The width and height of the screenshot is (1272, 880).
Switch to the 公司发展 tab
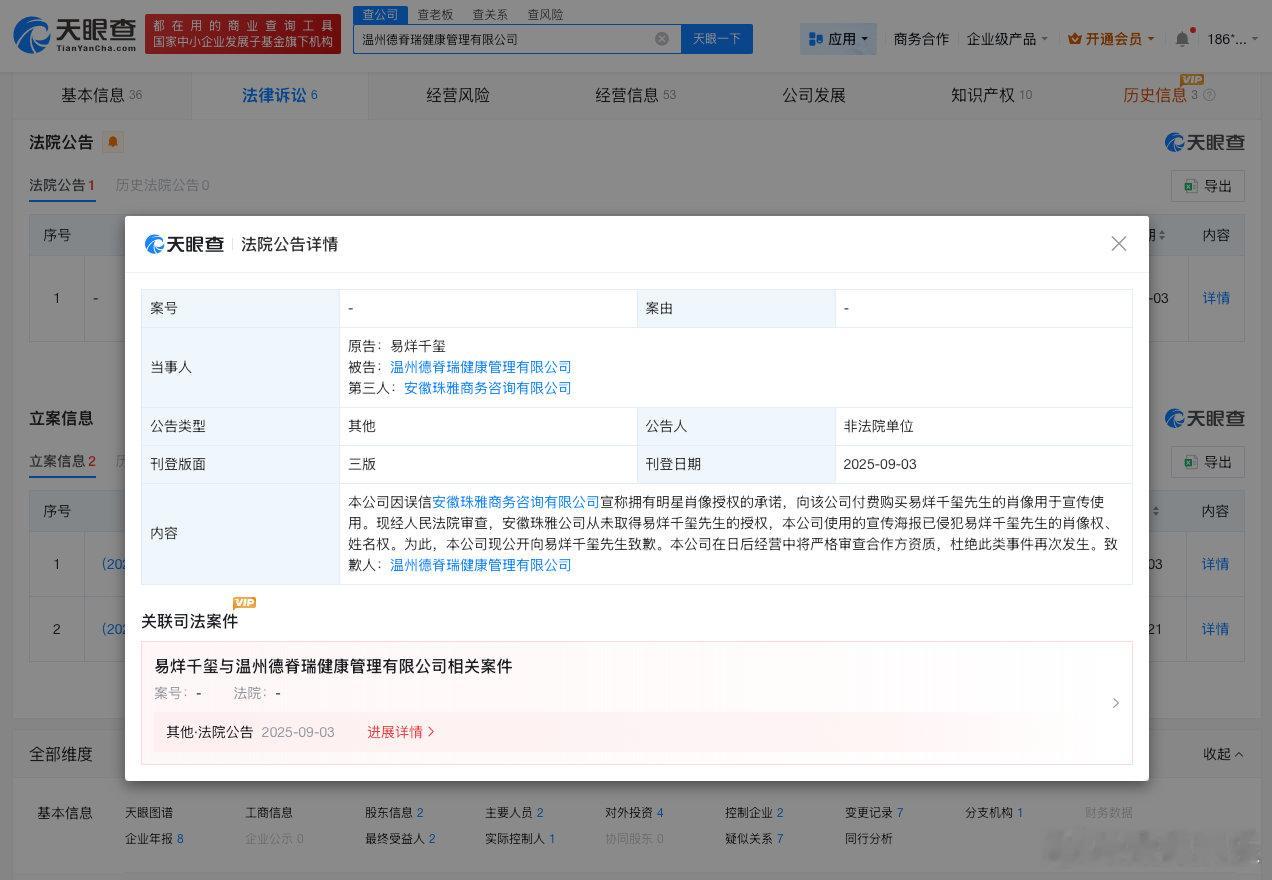coord(814,95)
